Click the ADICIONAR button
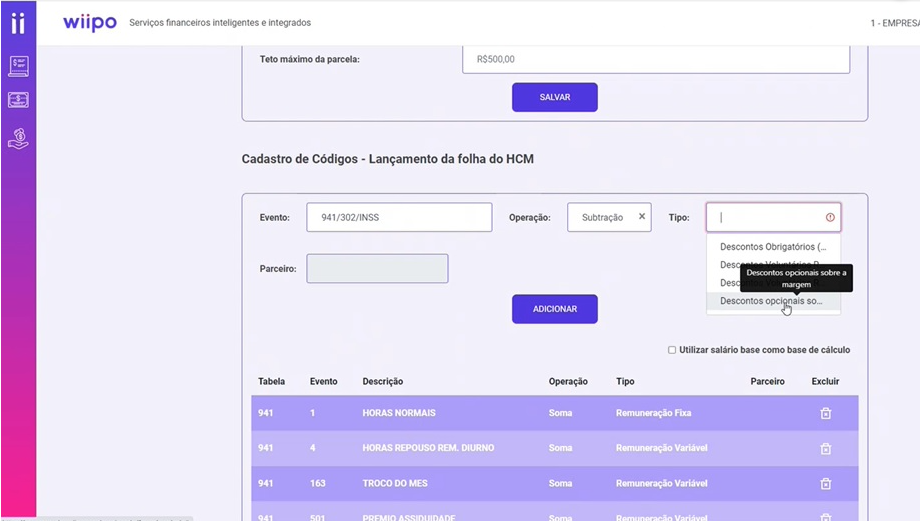The image size is (920, 521). (x=554, y=309)
